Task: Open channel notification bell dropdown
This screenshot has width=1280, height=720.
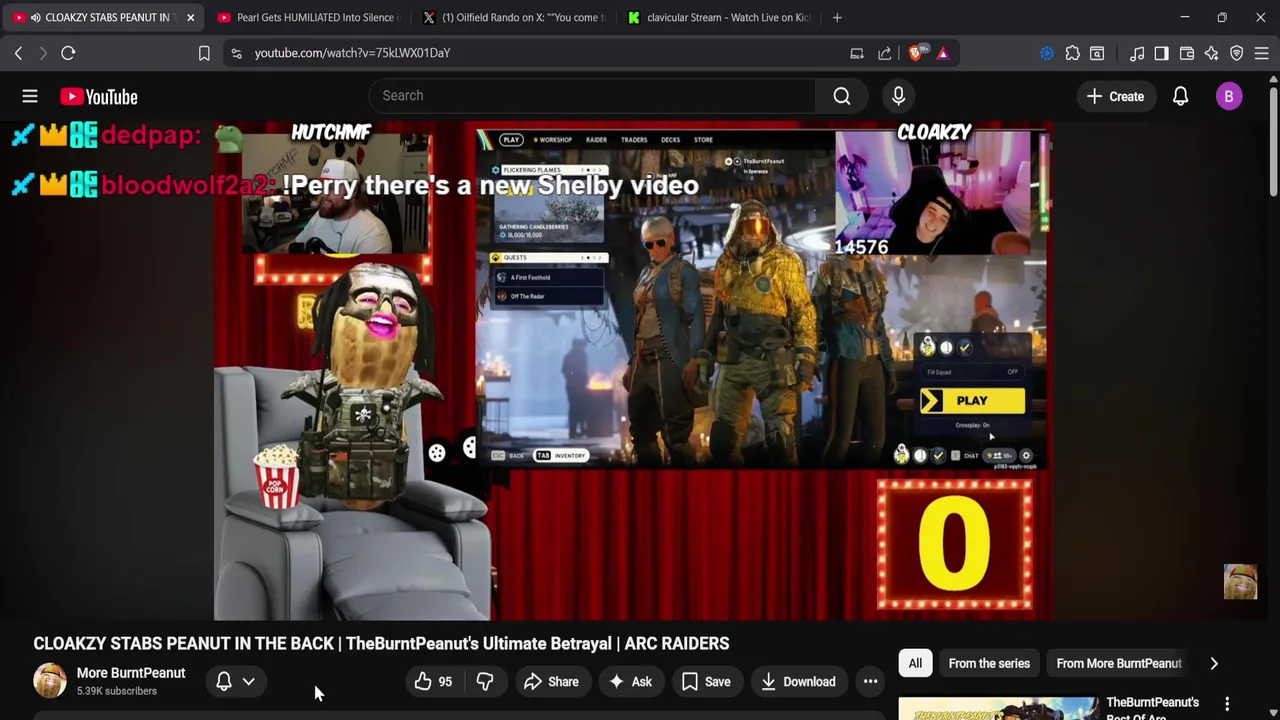Action: (x=236, y=682)
